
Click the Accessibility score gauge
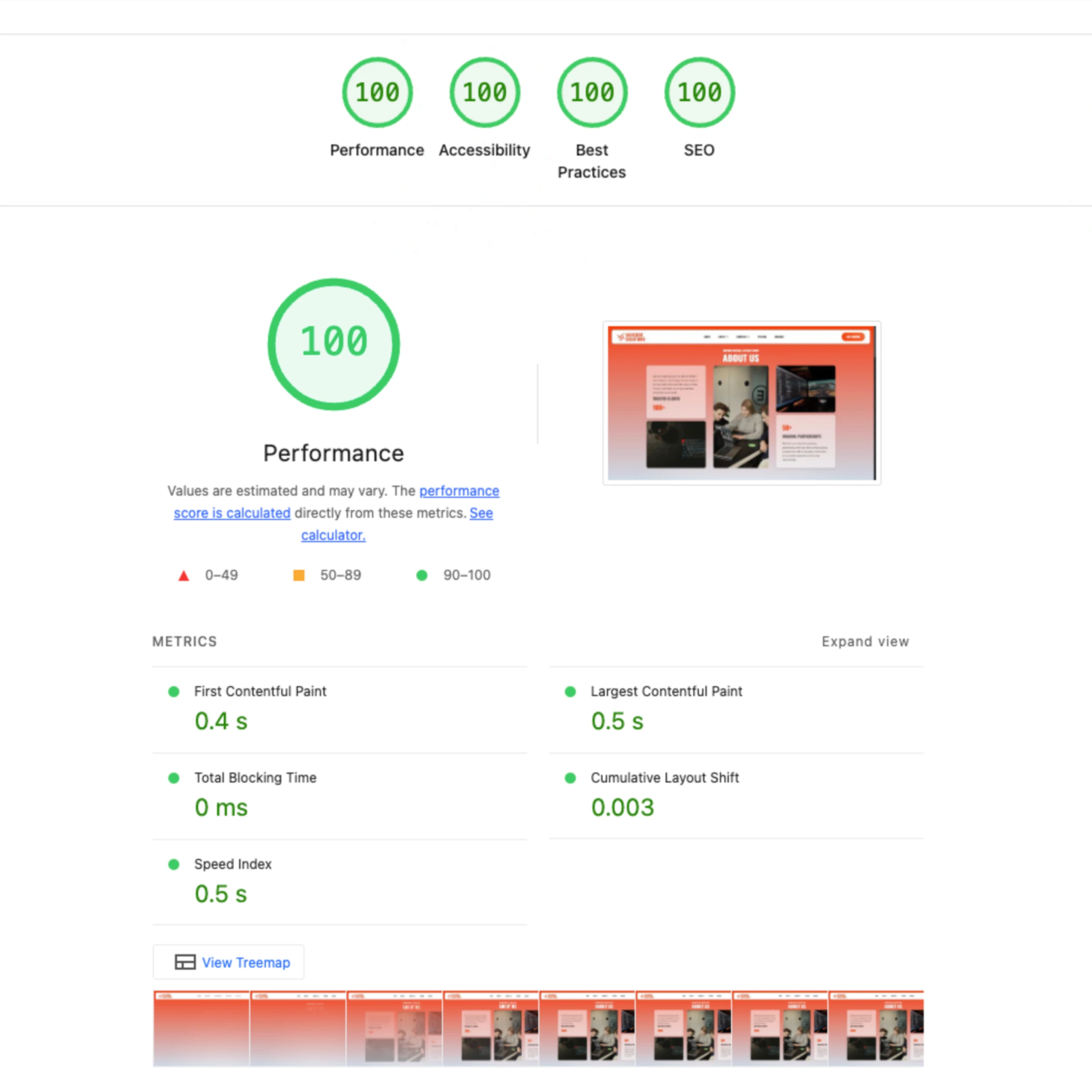[x=485, y=93]
